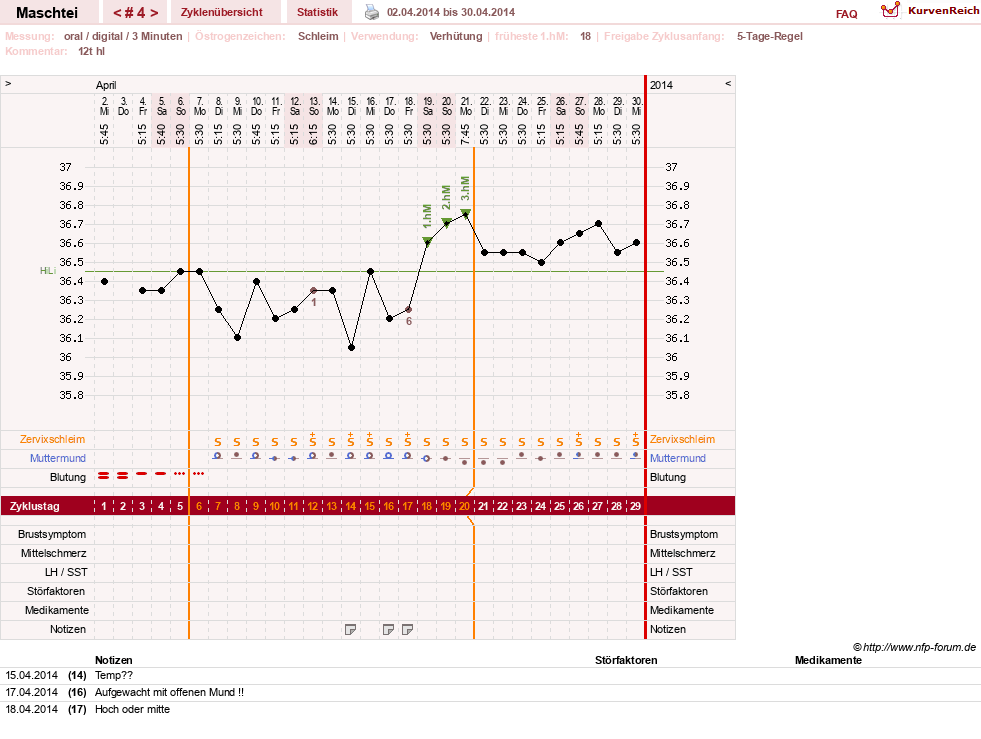Click bleeding symbol on cycle day 1
981x739 pixels.
104,476
